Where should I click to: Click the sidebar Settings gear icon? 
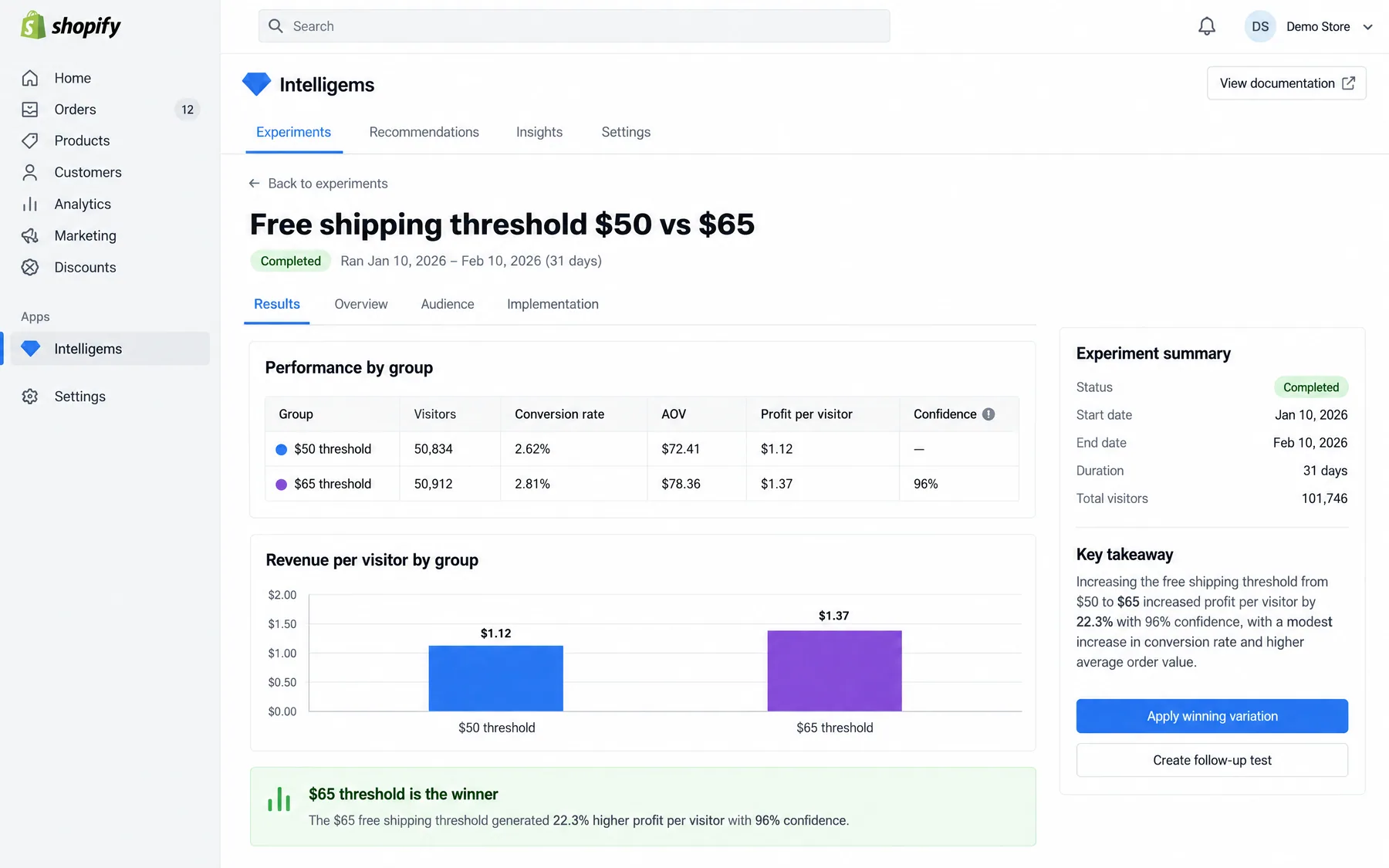[x=30, y=397]
